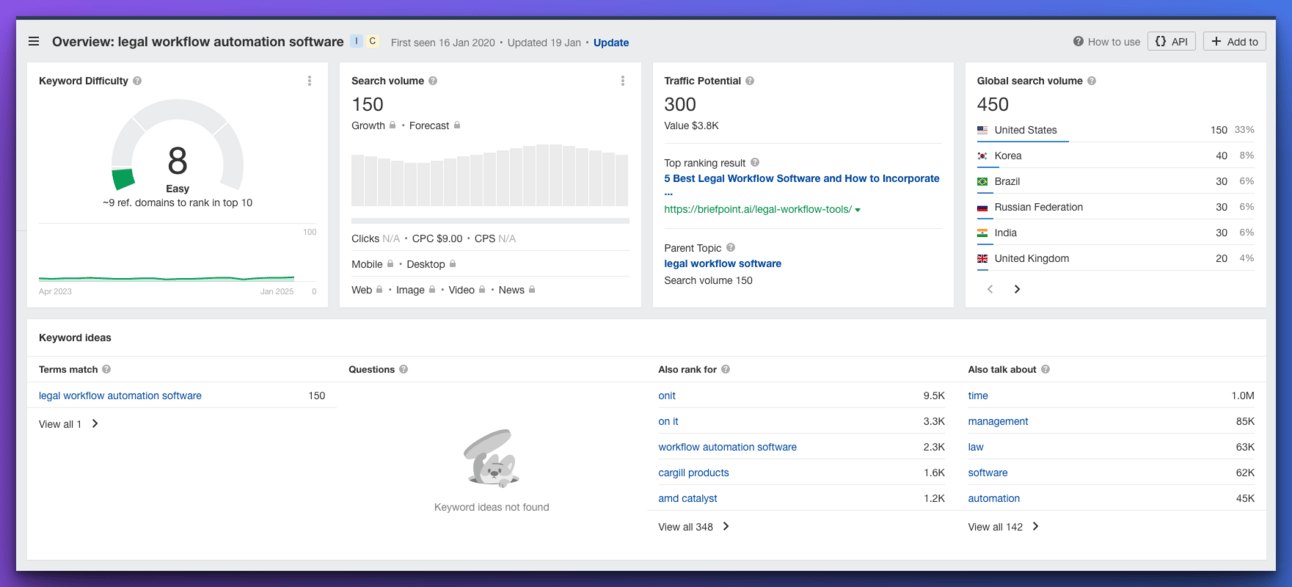Click the help icon next to Parent Topic

[x=731, y=247]
